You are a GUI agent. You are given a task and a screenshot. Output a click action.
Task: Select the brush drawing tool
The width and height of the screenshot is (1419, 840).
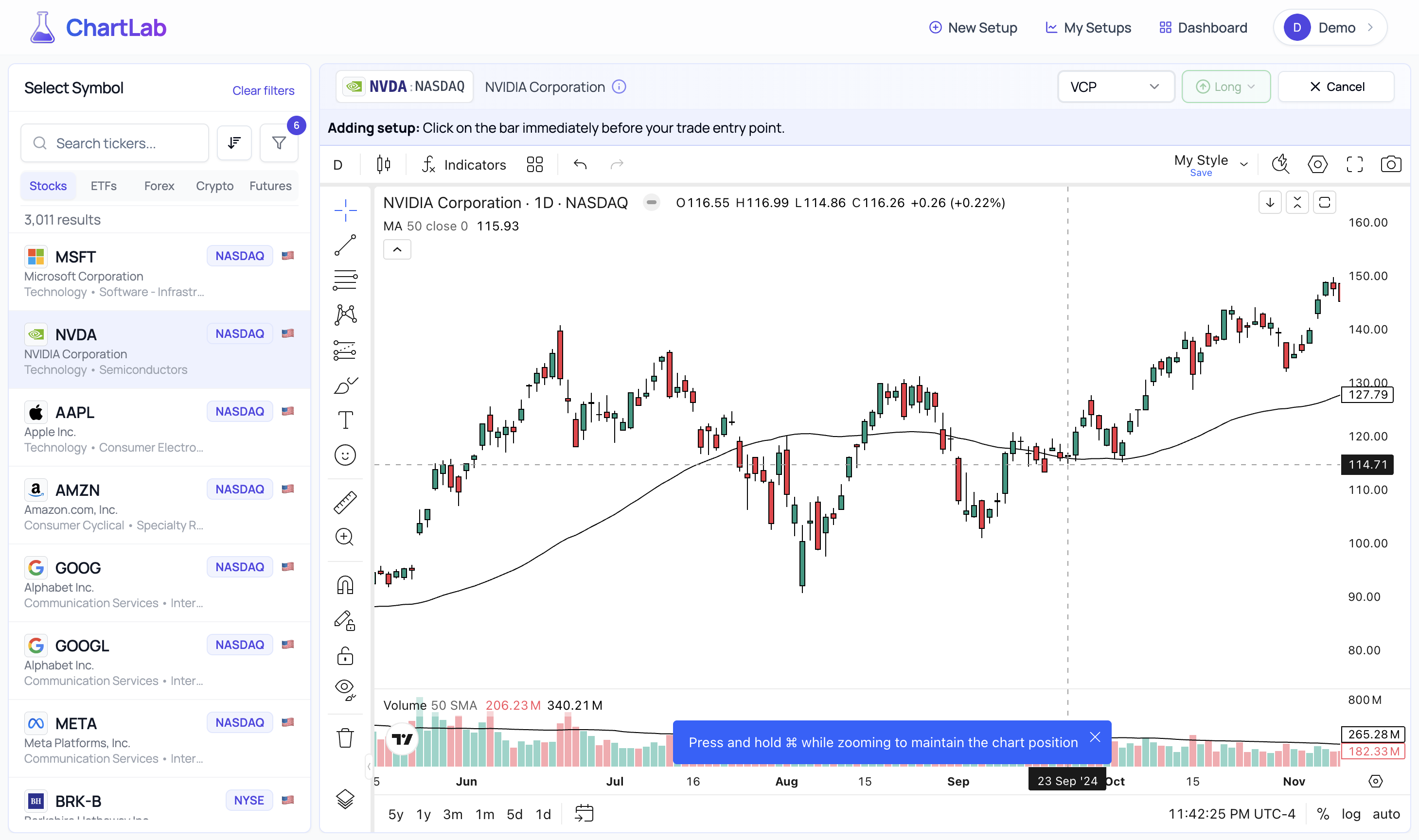point(345,385)
